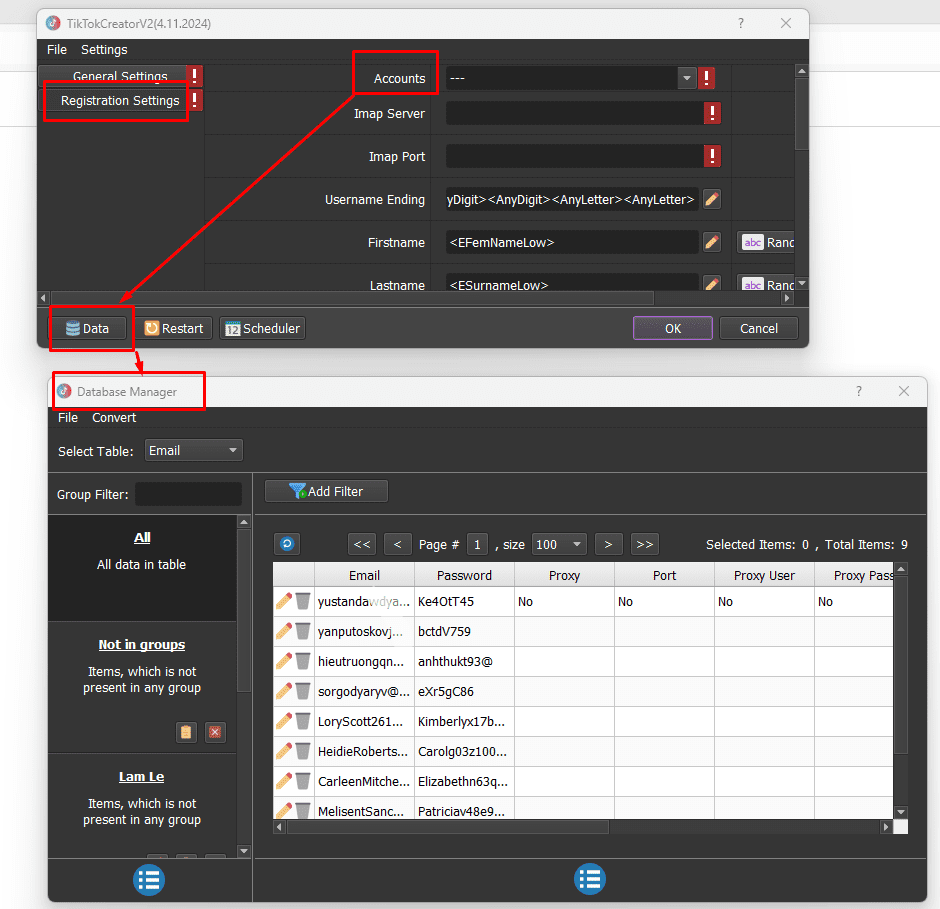This screenshot has height=909, width=940.
Task: Click the Database Manager help question mark
Action: point(859,392)
